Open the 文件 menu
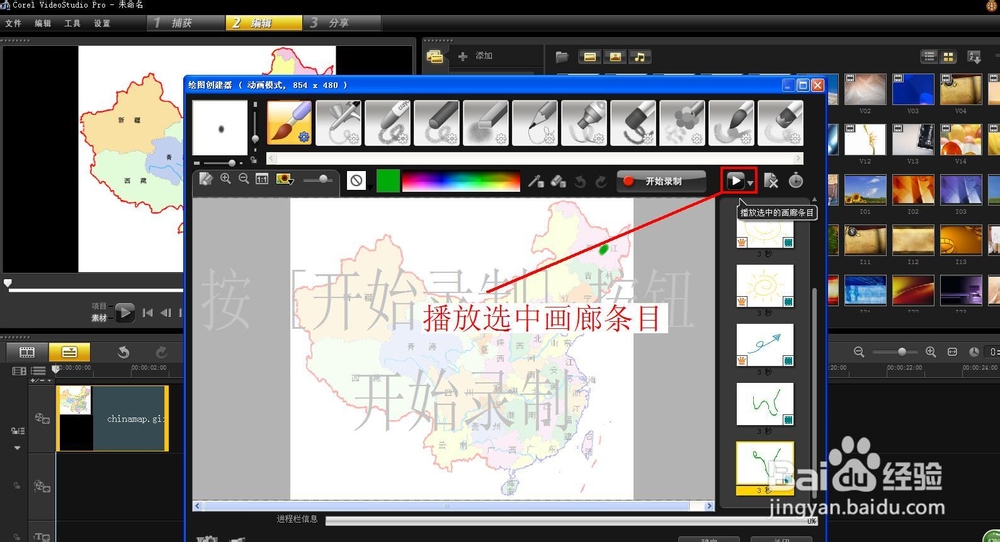 pyautogui.click(x=13, y=23)
